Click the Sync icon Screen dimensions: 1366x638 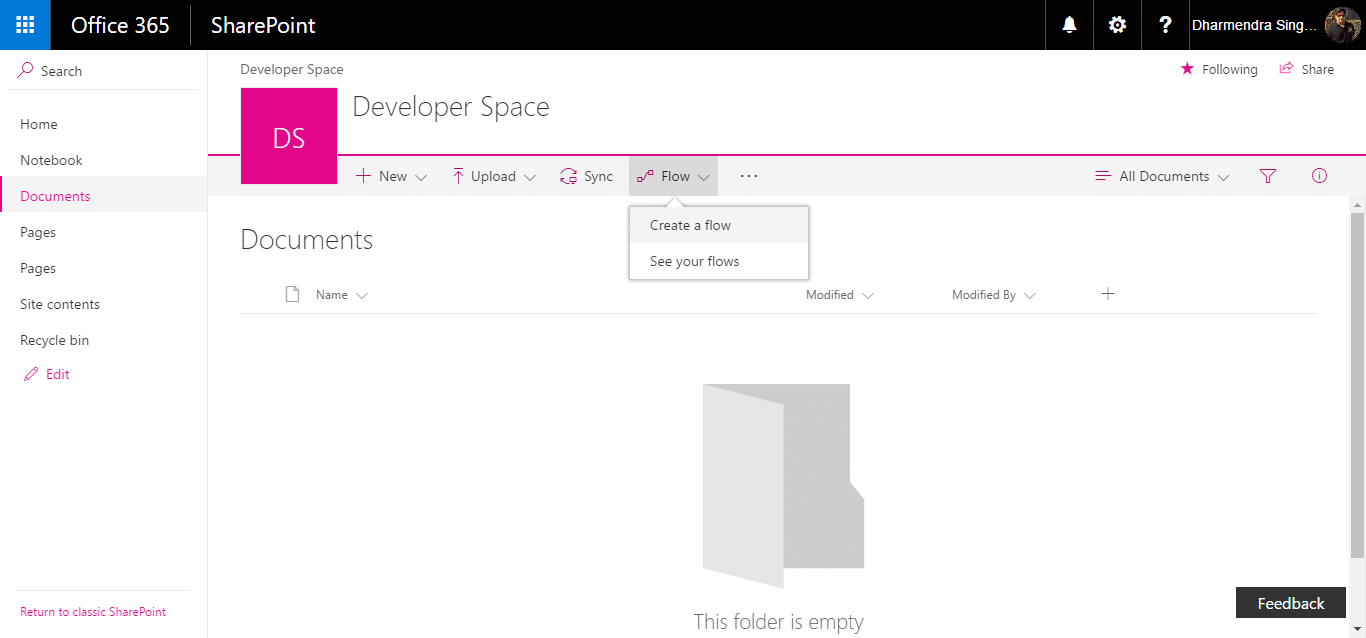[569, 176]
